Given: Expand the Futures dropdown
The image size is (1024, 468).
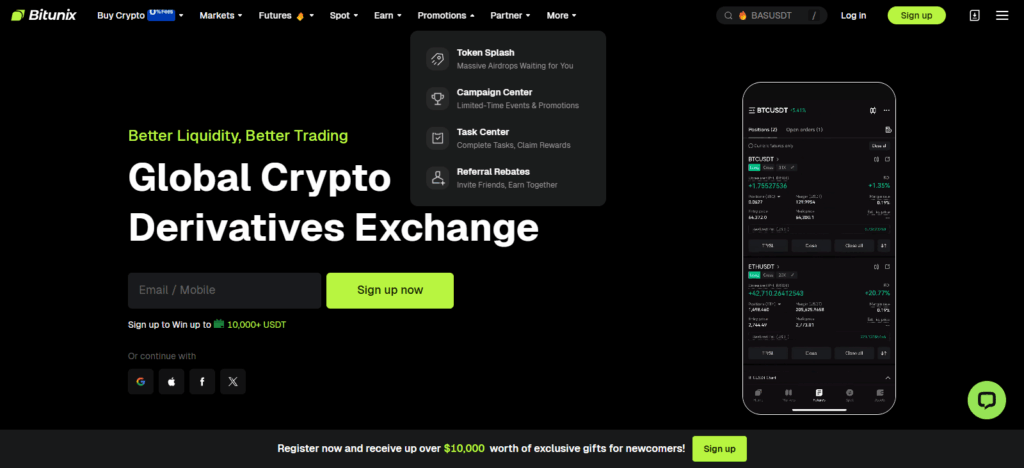Looking at the screenshot, I should click(286, 15).
